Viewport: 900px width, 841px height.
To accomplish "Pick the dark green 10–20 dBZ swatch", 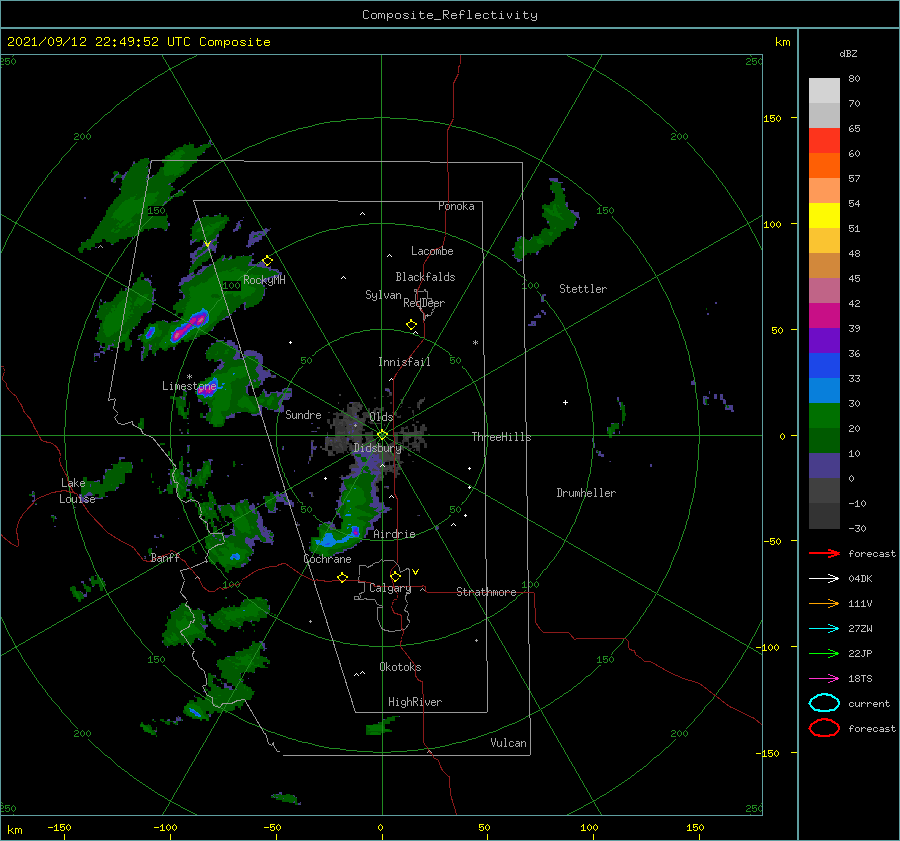I will point(824,441).
